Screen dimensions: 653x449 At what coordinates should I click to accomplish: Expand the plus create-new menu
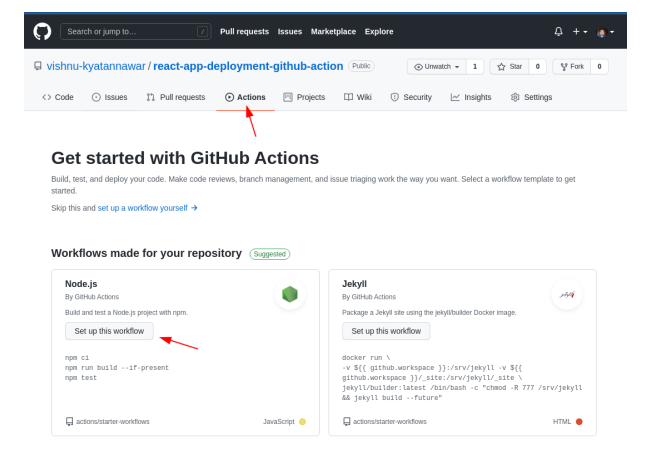579,31
